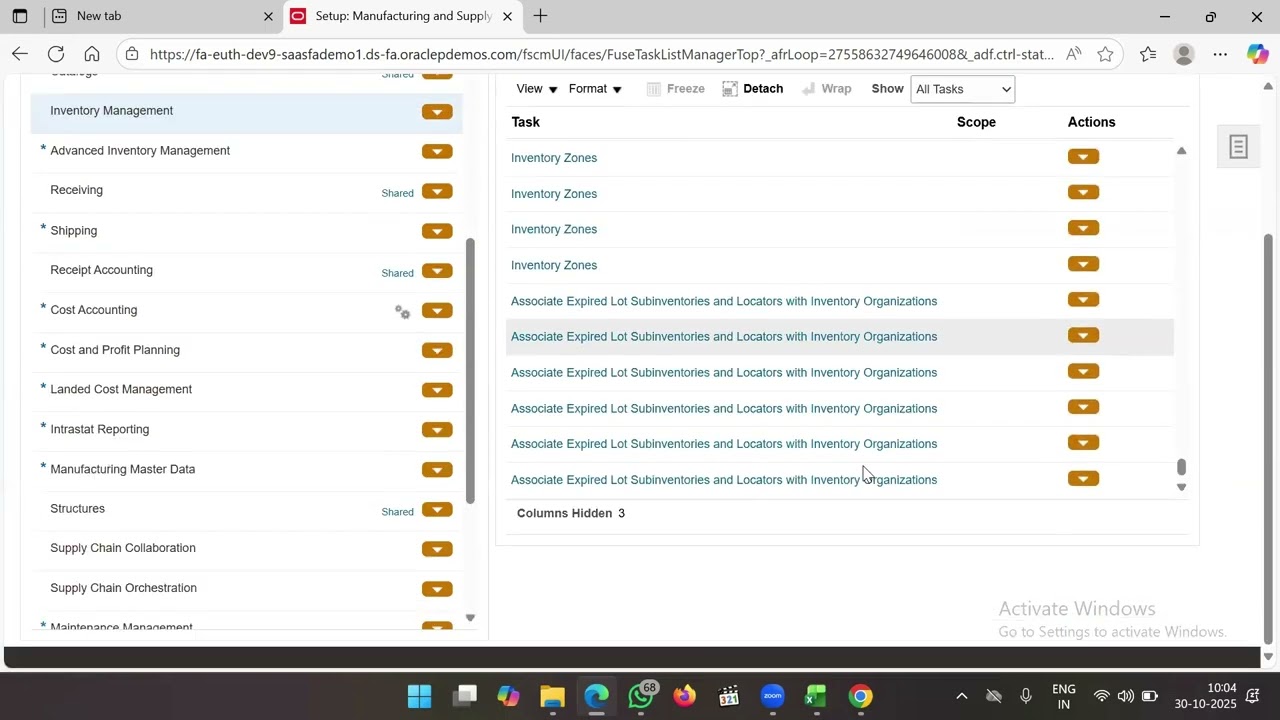
Task: Open a new browser tab
Action: [x=540, y=16]
